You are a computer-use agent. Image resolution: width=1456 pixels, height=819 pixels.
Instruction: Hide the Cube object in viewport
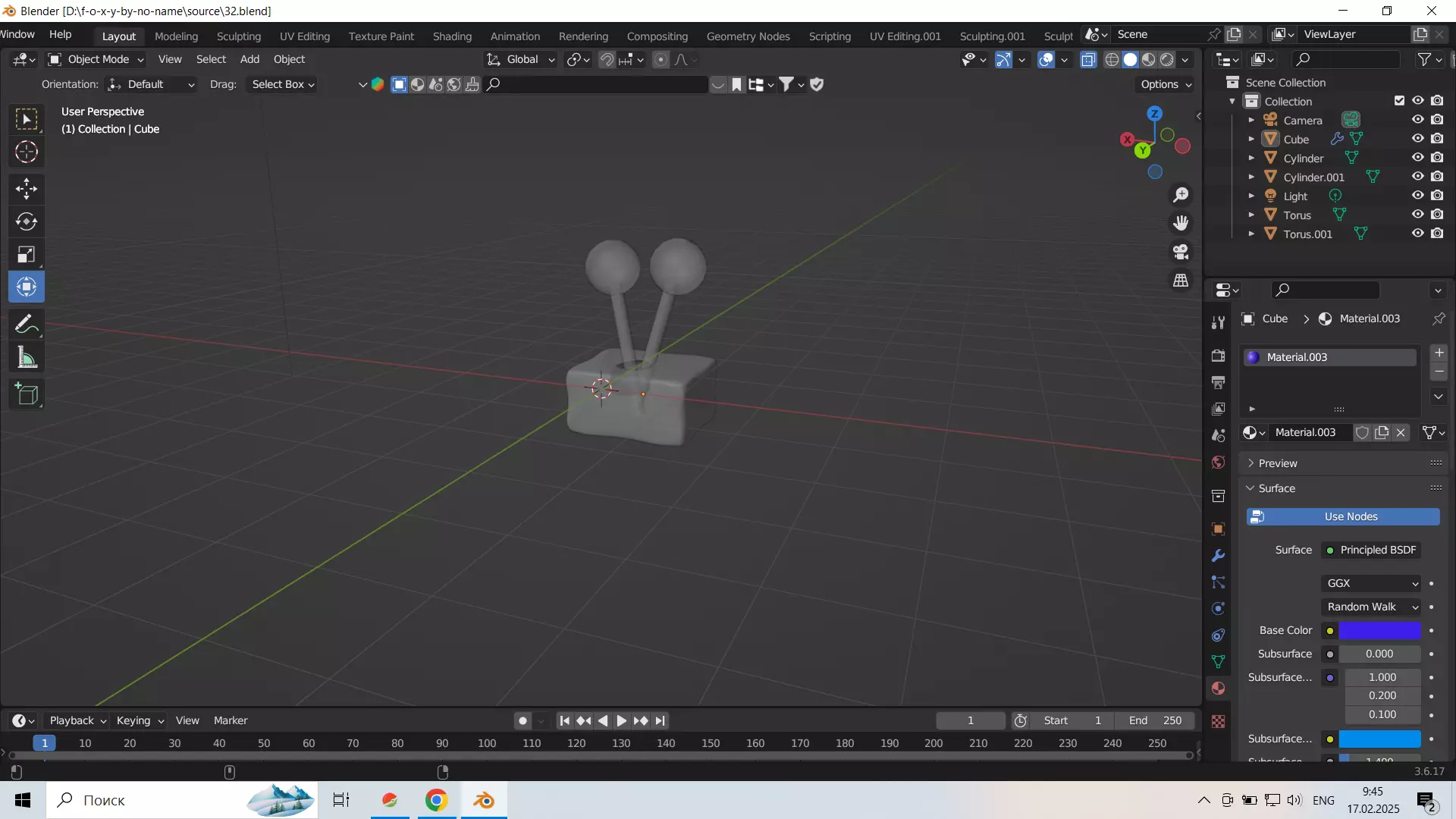[1417, 139]
